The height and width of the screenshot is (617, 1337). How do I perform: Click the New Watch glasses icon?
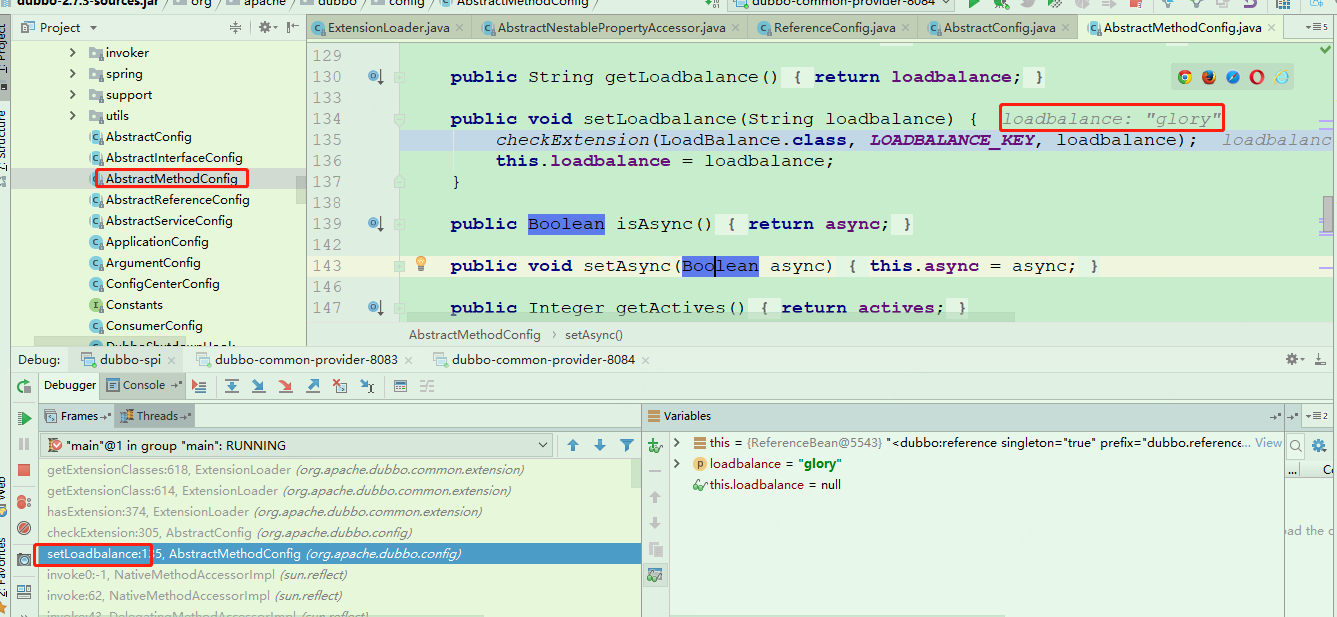click(x=655, y=446)
